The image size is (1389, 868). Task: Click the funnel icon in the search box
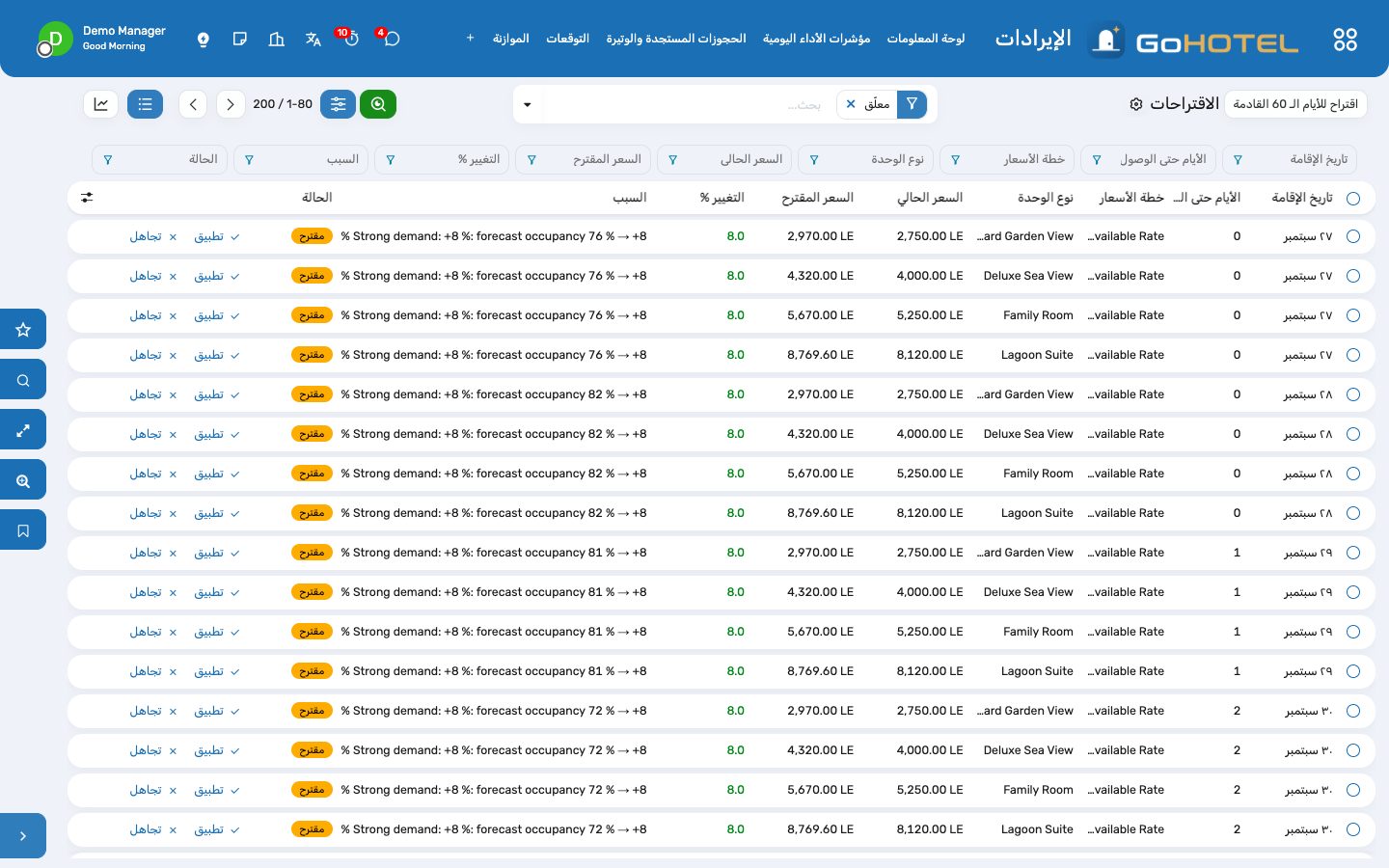pyautogui.click(x=912, y=104)
